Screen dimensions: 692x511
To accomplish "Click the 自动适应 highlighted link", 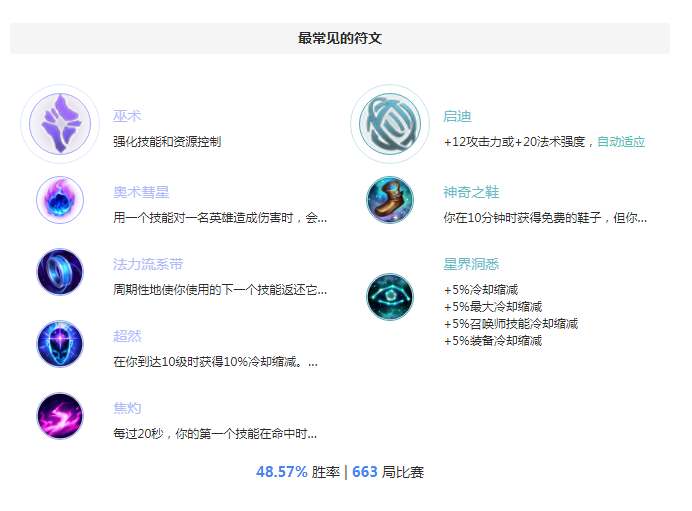I will pyautogui.click(x=621, y=142).
